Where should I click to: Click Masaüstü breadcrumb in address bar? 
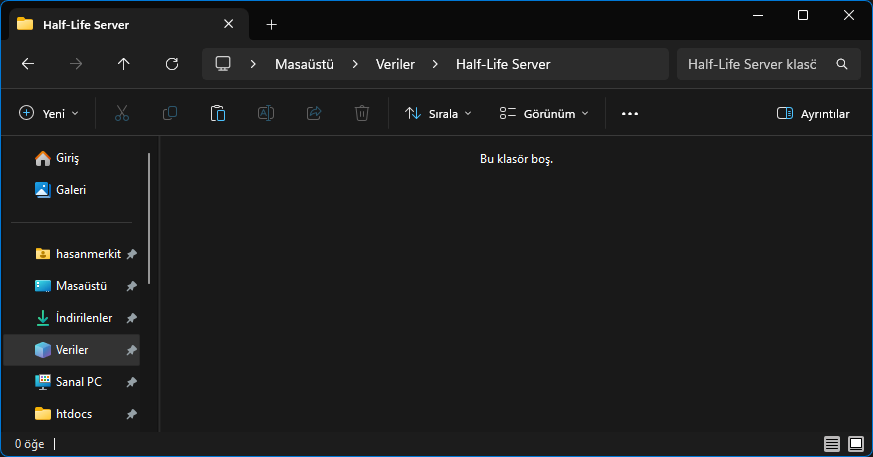(304, 64)
